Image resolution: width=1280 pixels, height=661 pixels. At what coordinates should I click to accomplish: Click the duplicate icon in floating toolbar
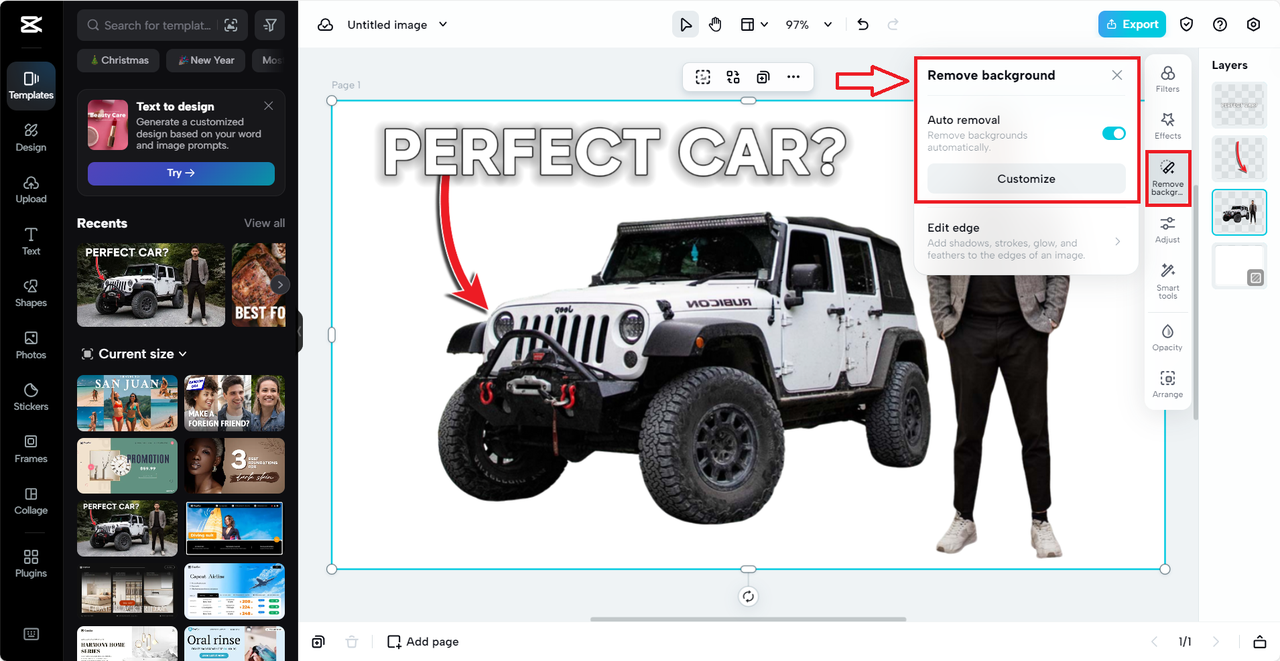[763, 77]
